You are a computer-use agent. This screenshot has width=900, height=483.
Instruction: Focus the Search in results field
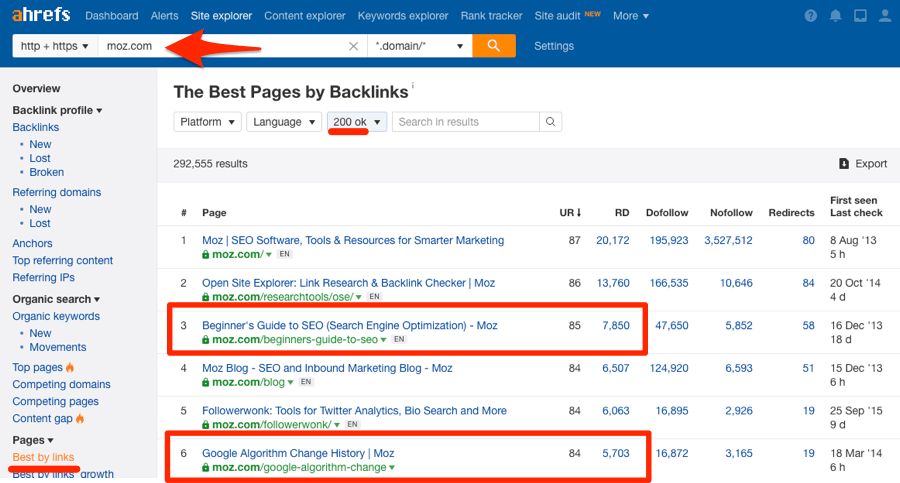coord(465,122)
